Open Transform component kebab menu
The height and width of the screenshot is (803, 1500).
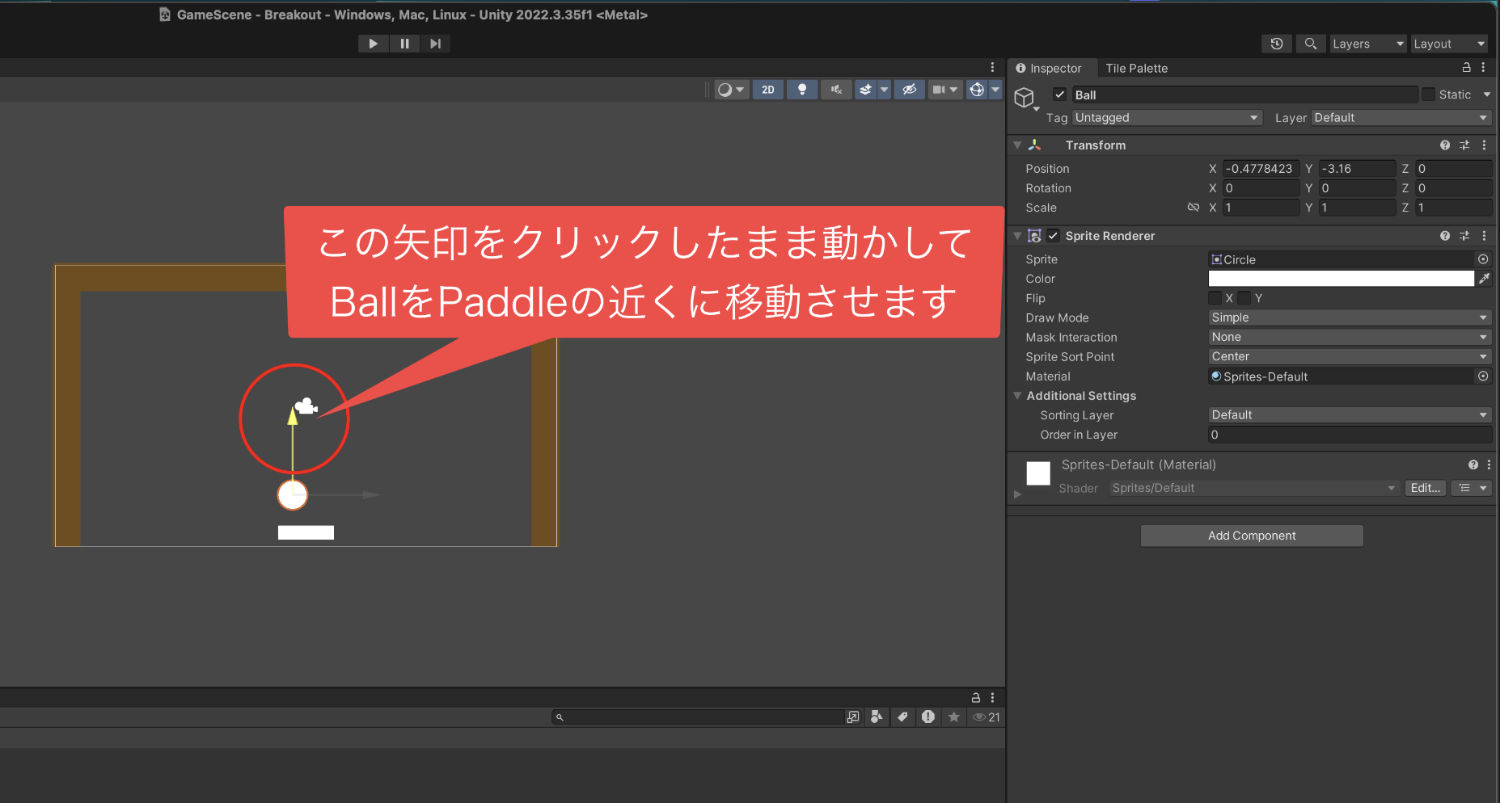click(1484, 145)
